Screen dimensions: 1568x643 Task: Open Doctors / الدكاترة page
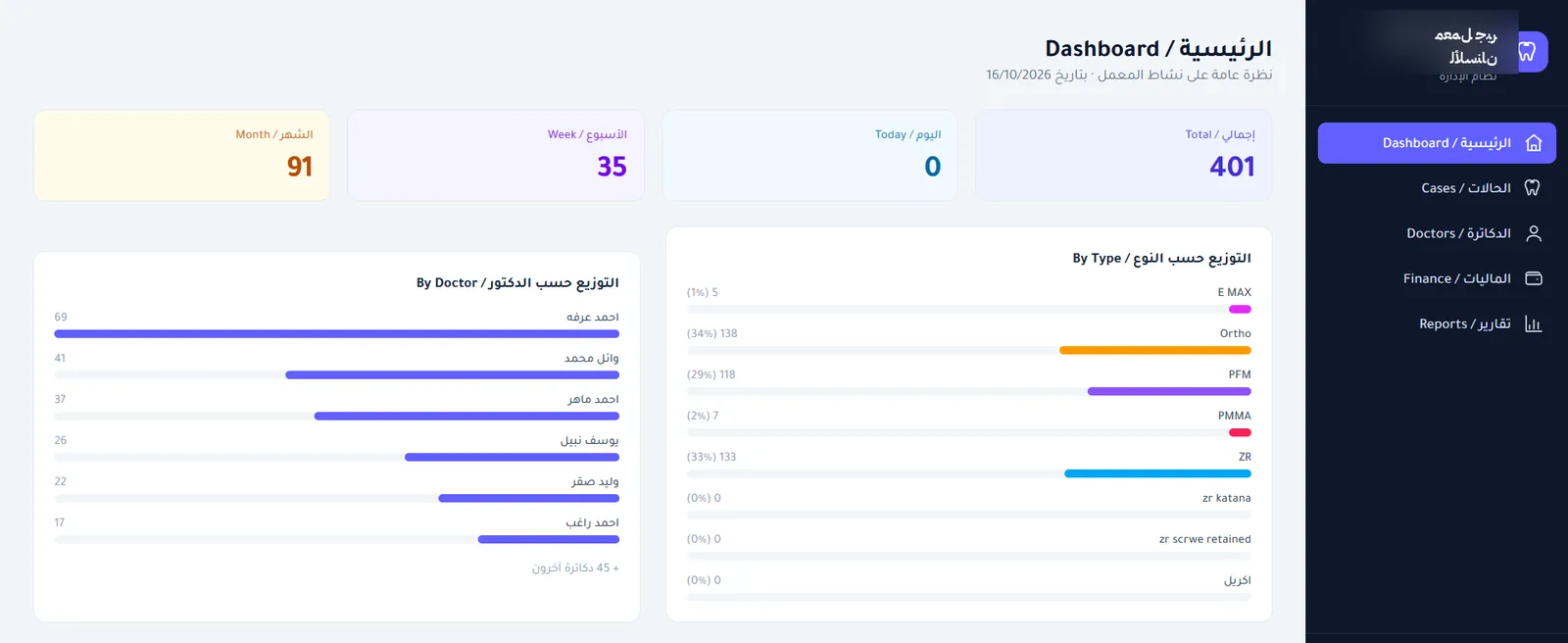click(1437, 233)
